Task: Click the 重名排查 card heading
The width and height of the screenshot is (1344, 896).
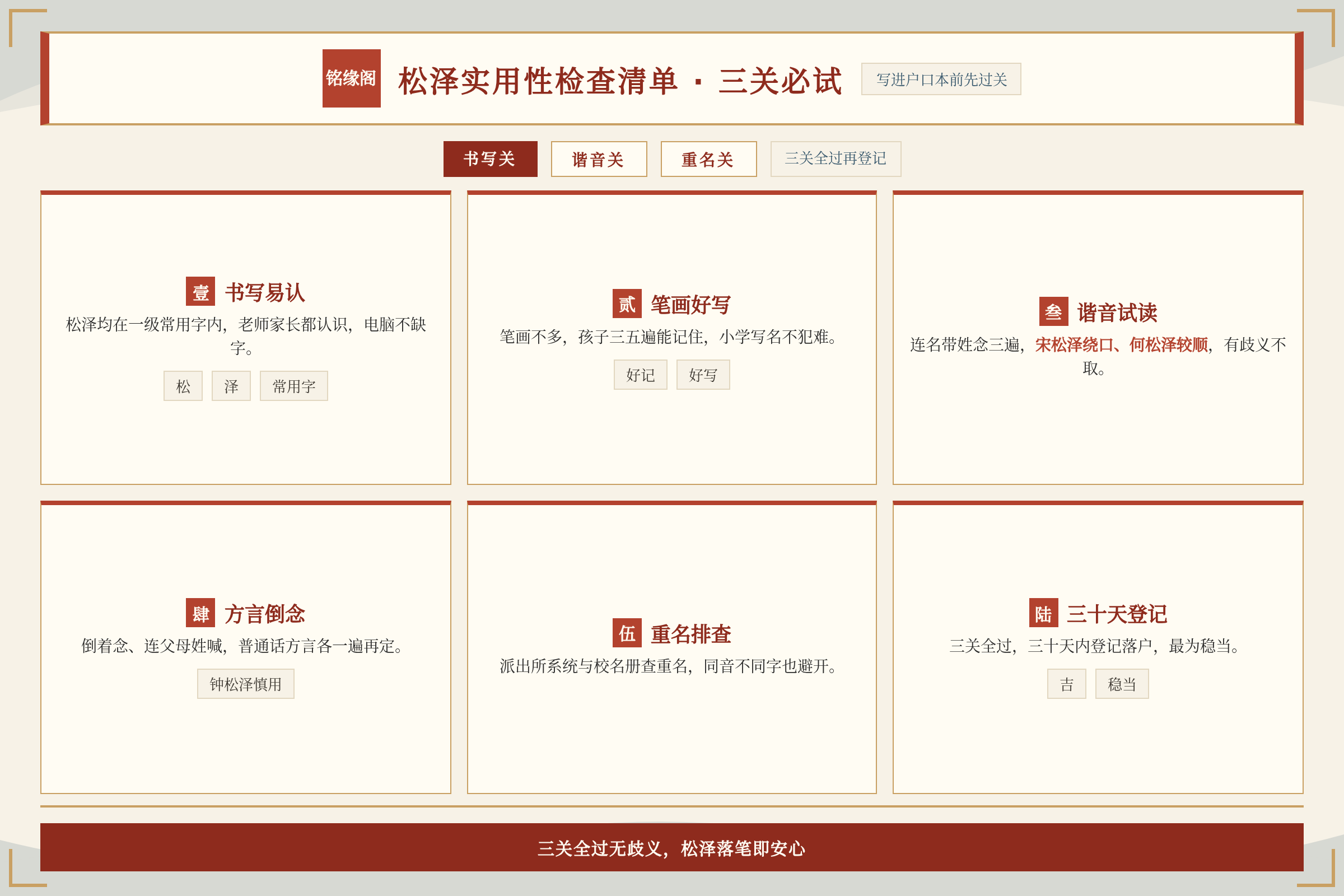Action: pyautogui.click(x=691, y=634)
